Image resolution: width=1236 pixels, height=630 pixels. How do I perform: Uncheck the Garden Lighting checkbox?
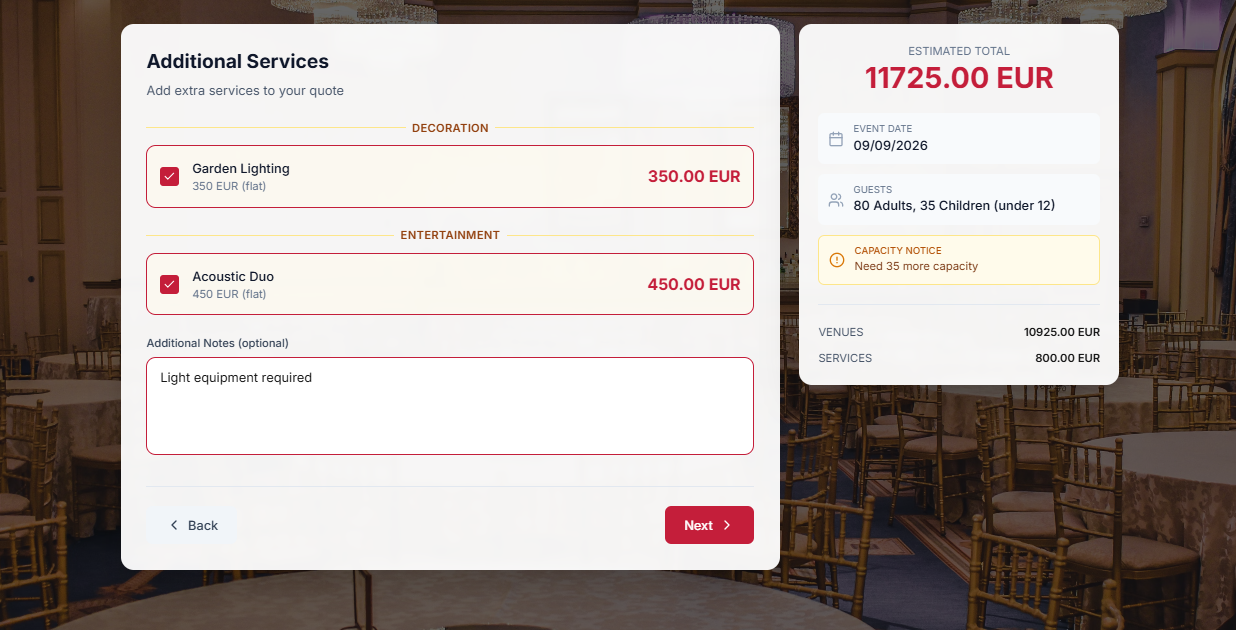point(169,176)
